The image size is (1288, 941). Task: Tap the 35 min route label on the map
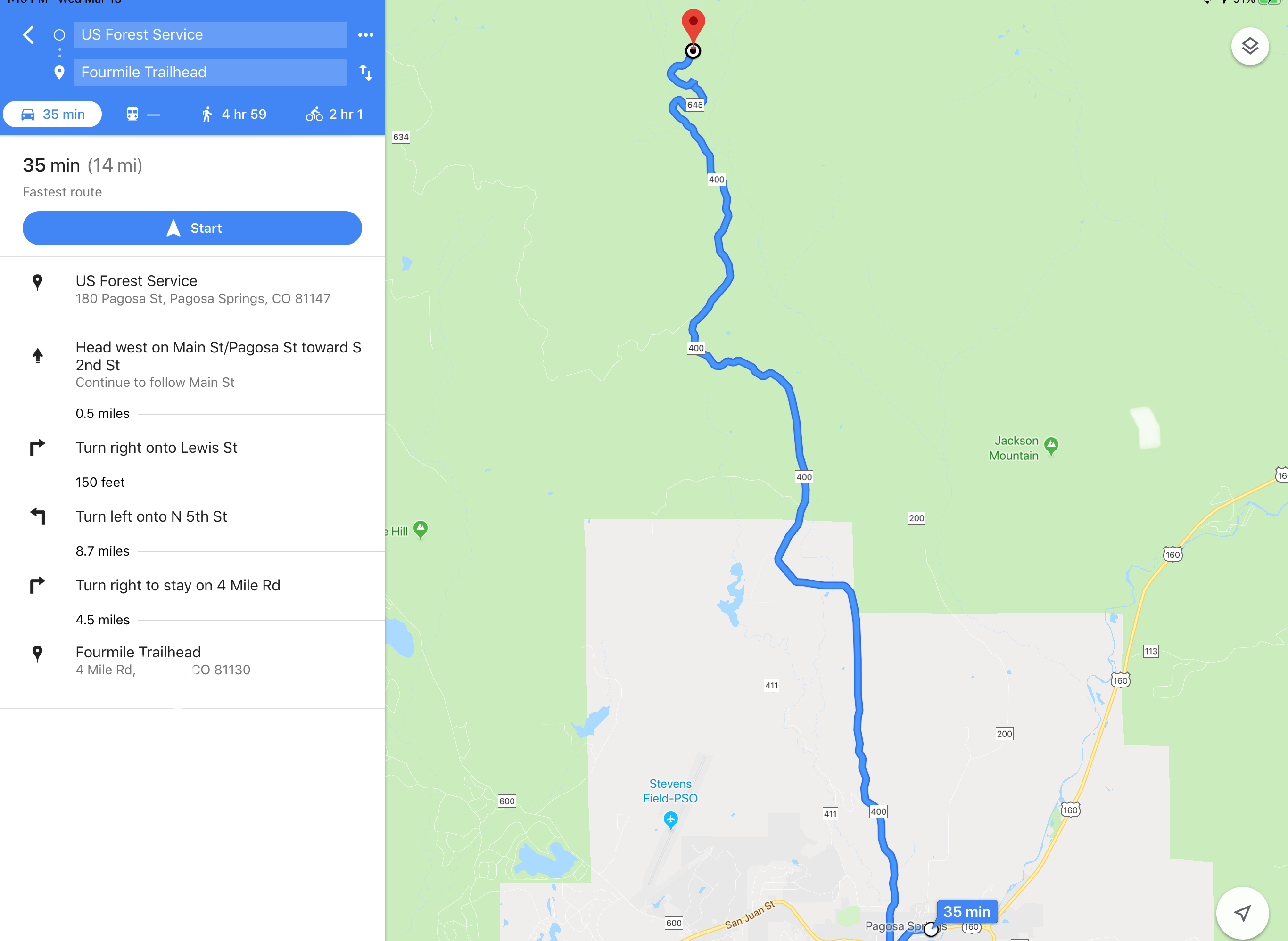(966, 911)
